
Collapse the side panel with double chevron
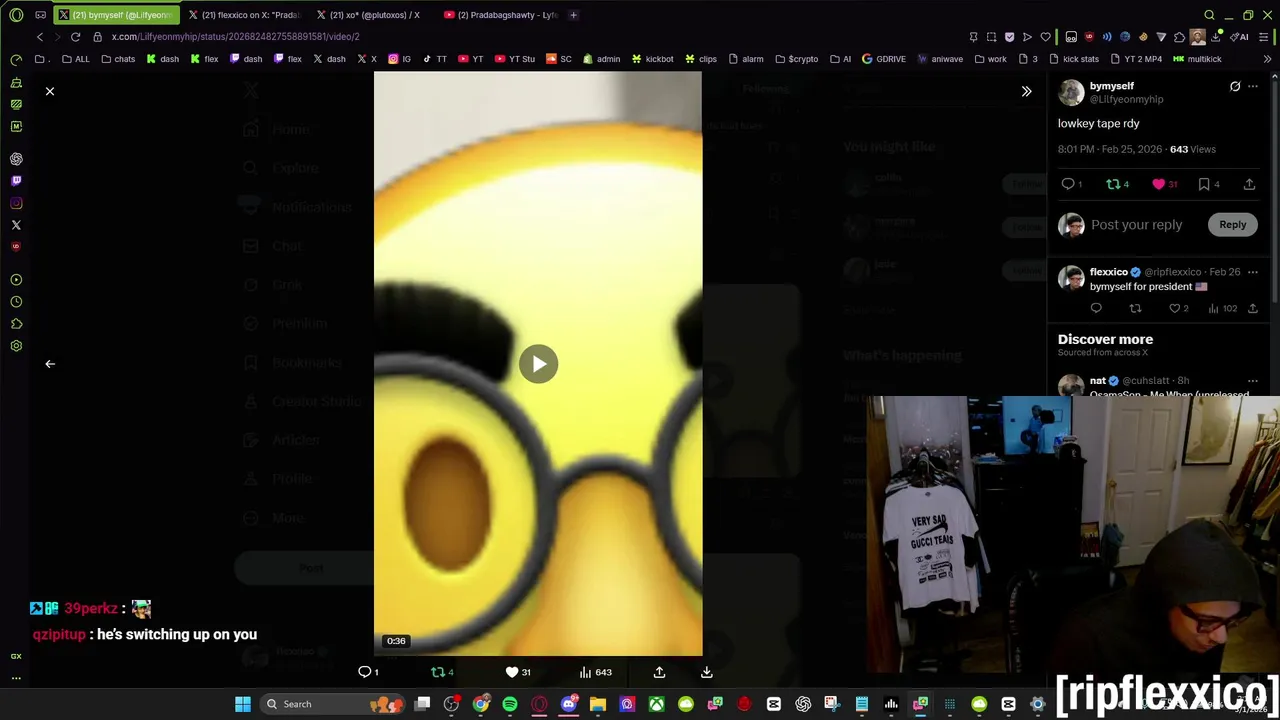coord(1026,91)
